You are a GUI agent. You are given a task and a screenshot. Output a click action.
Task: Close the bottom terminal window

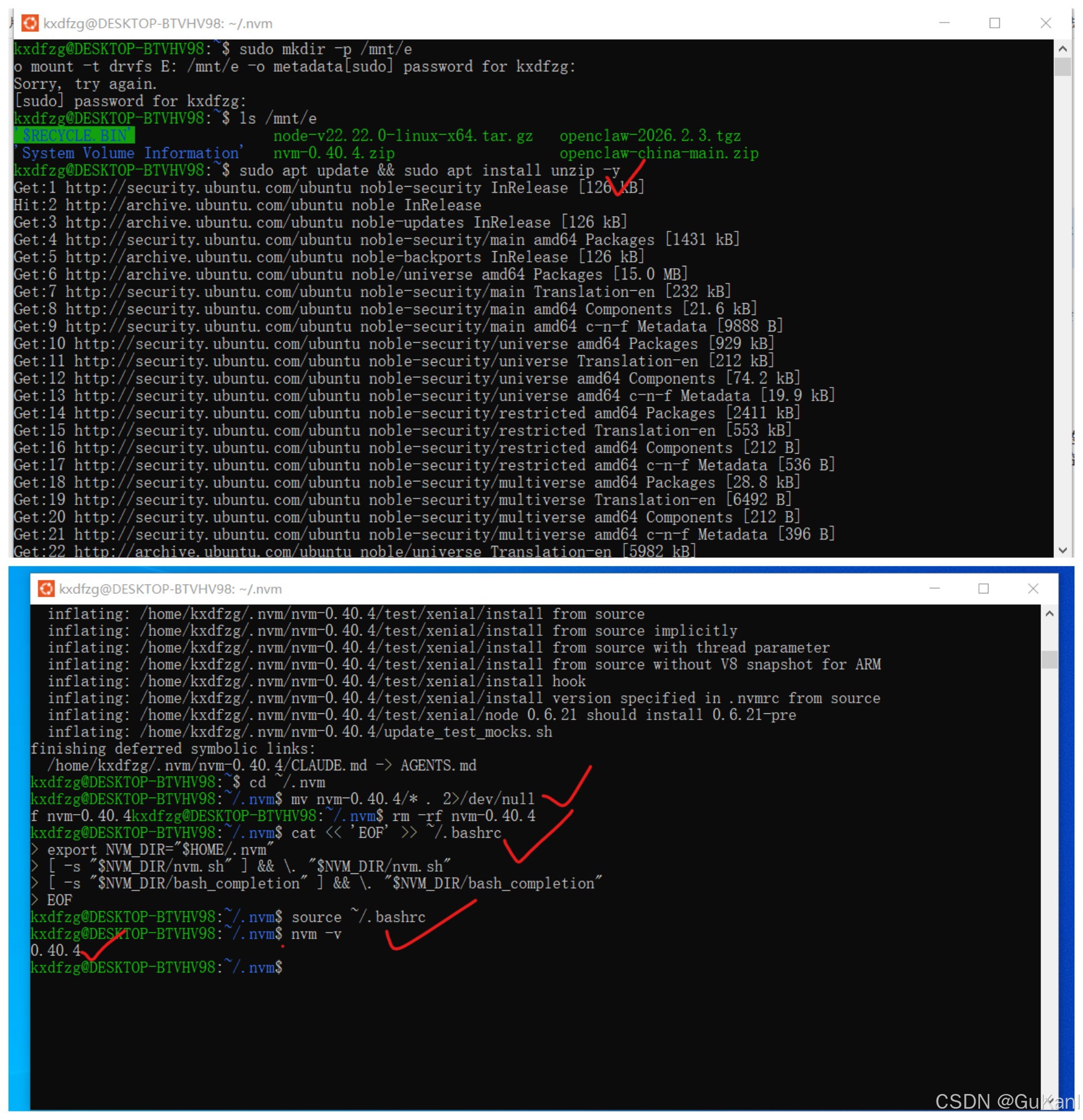1033,589
